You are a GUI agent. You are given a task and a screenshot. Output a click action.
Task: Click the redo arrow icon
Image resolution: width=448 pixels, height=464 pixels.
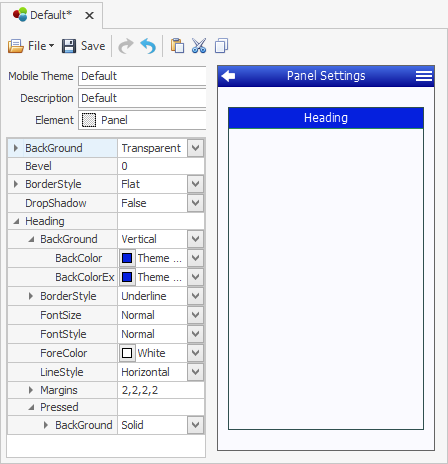pyautogui.click(x=126, y=46)
